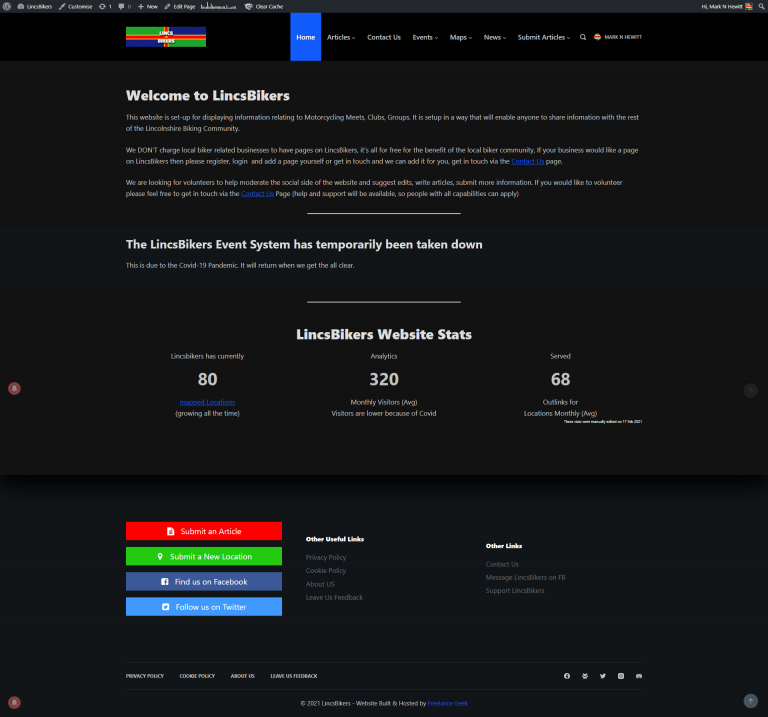Expand the Maps dropdown menu
This screenshot has width=768, height=717.
coord(461,37)
